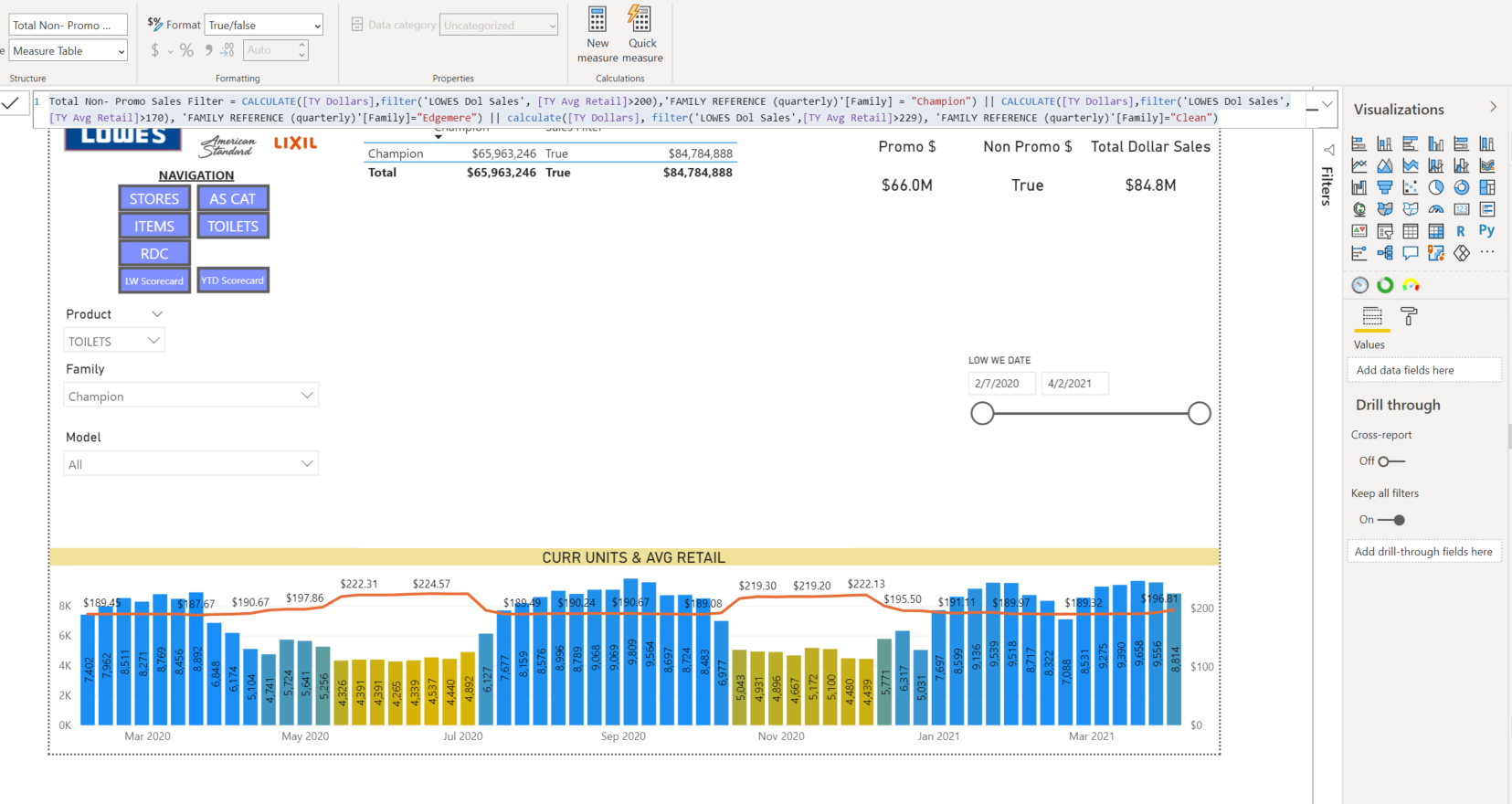Choose the Funnel visual icon
The width and height of the screenshot is (1512, 804).
coord(1385,187)
